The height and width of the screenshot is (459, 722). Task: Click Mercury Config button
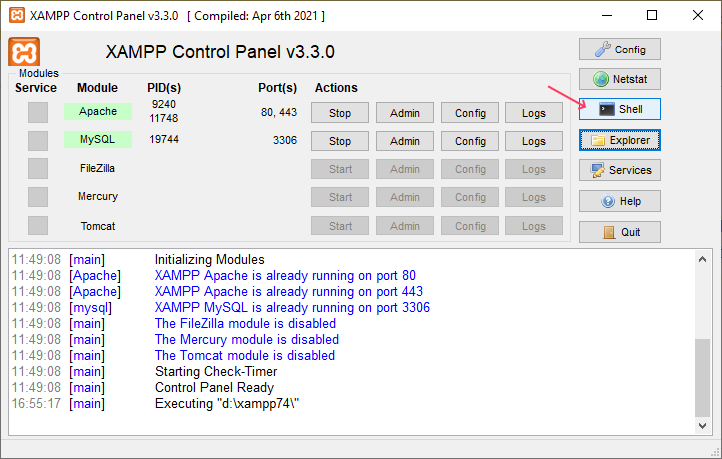470,197
